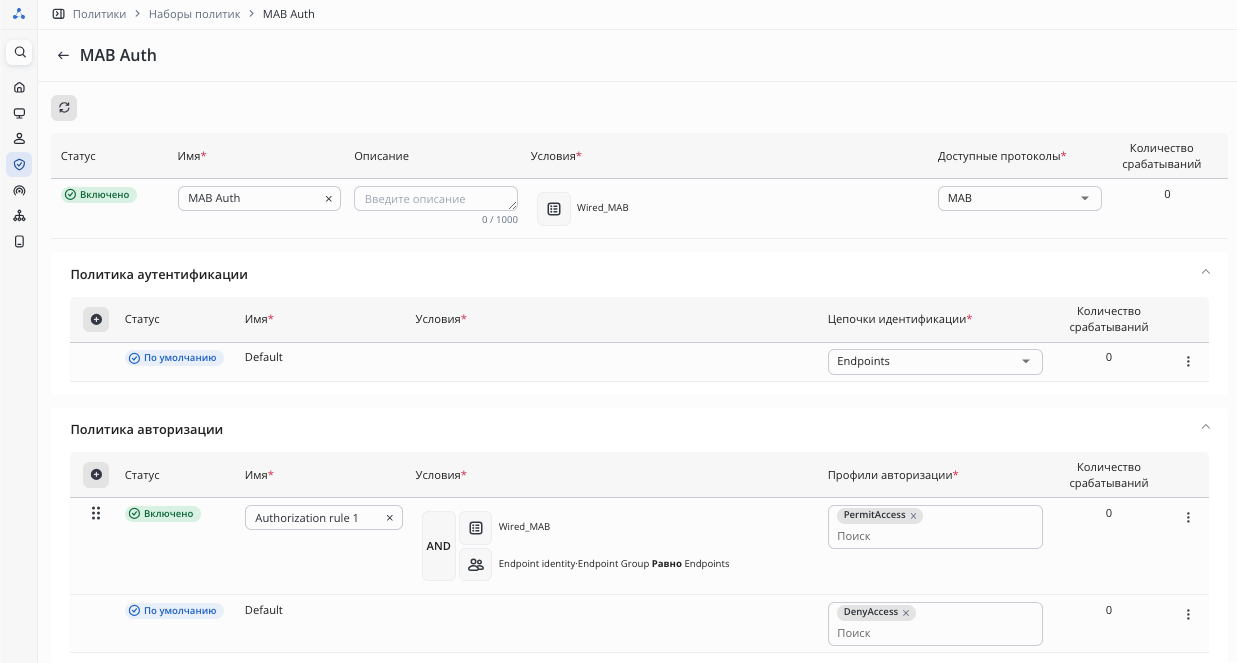
Task: Add a new authentication policy rule
Action: [96, 319]
